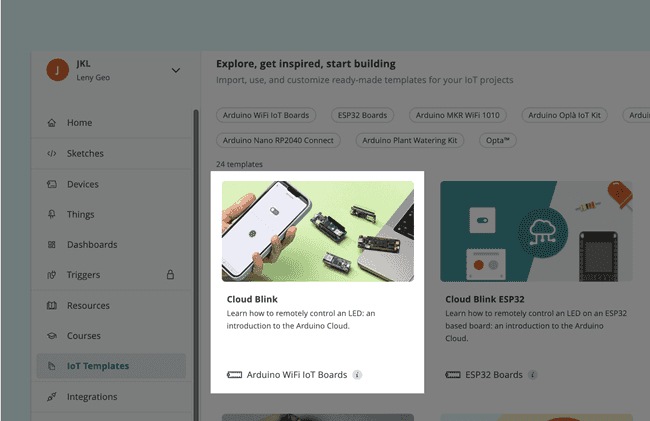
Task: Click the Triggers lock icon
Action: click(170, 275)
